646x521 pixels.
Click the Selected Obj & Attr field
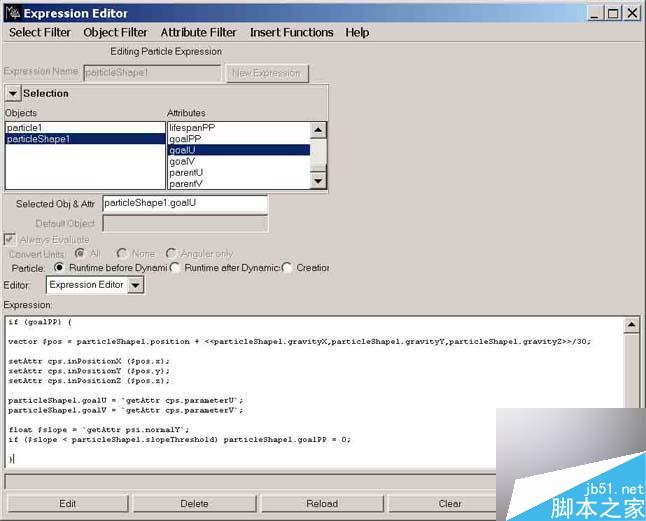point(185,203)
